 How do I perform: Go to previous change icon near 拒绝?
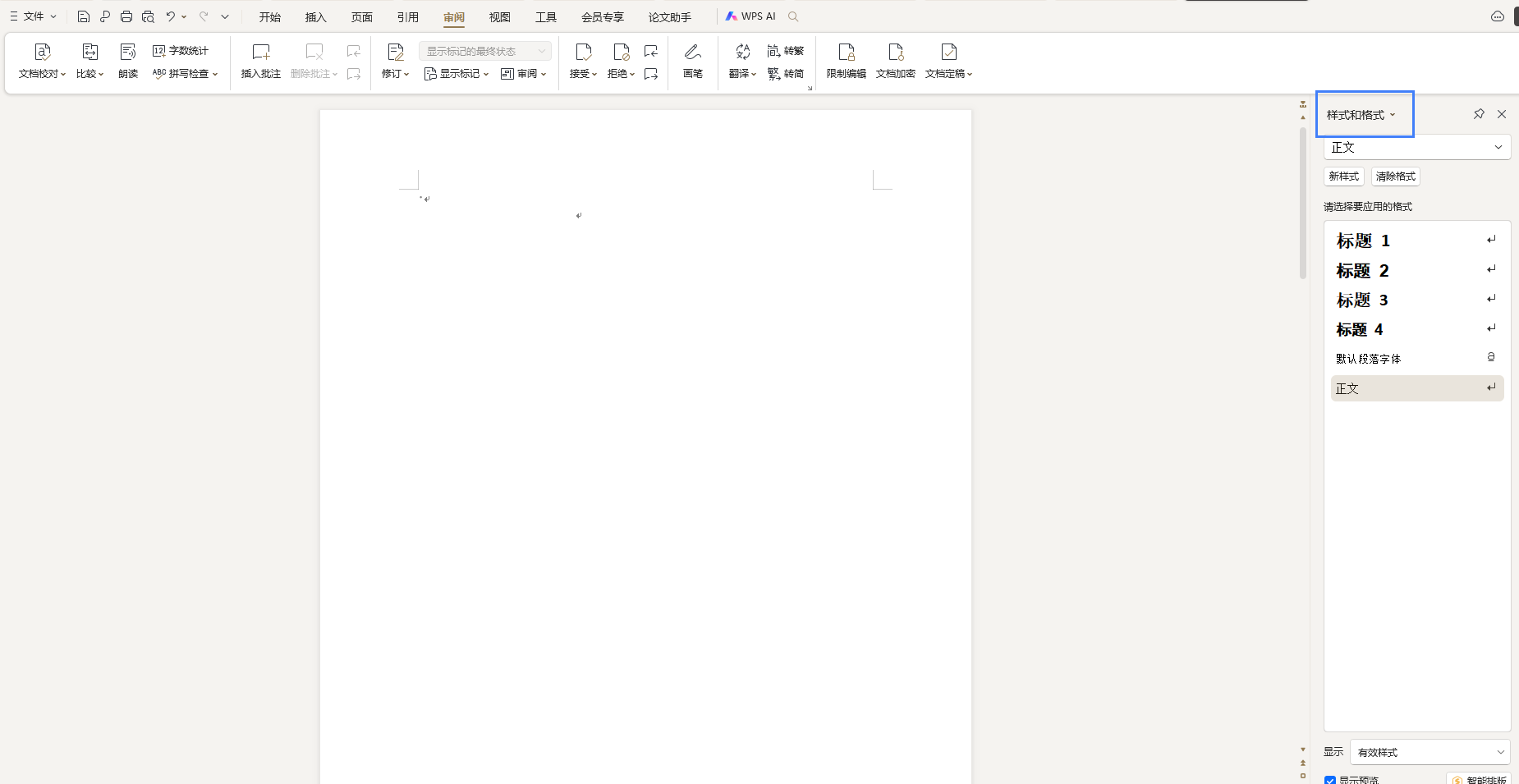click(x=651, y=51)
